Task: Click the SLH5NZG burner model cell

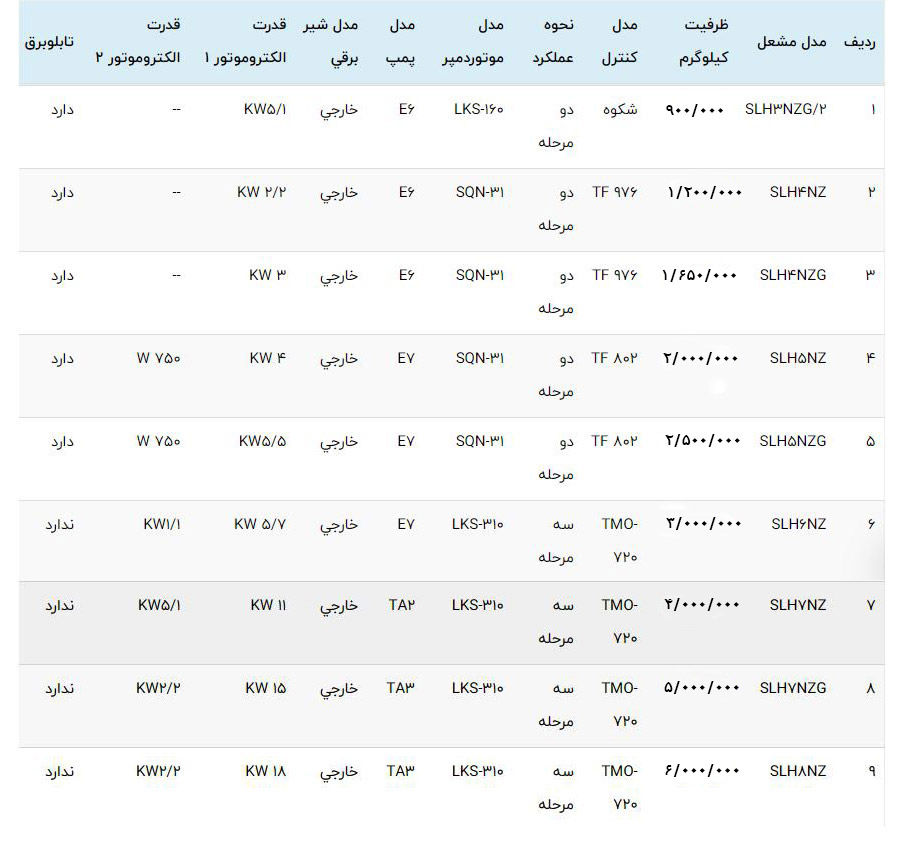Action: (x=793, y=440)
